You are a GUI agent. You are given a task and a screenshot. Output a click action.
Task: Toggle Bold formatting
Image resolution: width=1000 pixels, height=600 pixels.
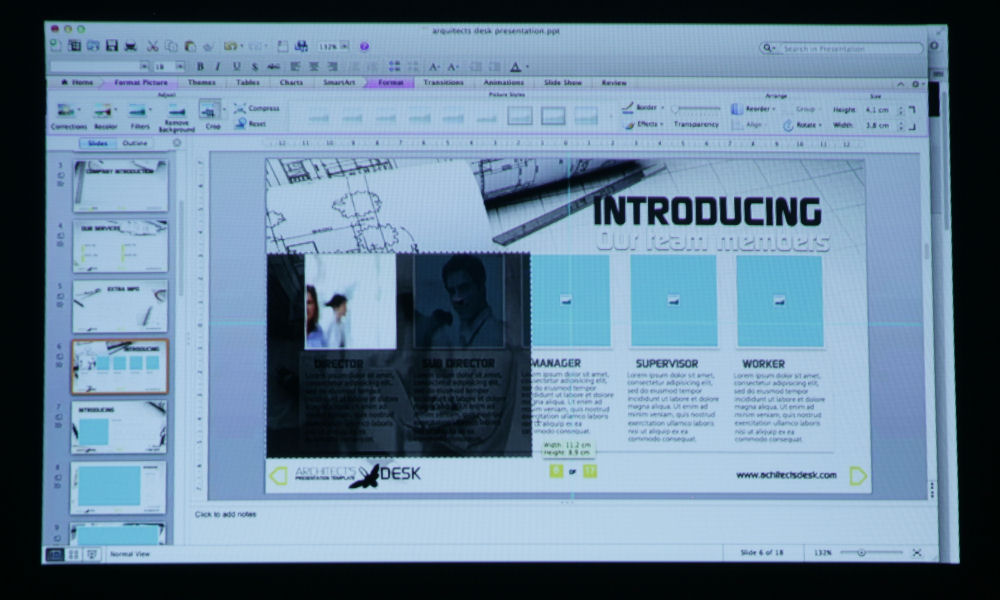[200, 66]
